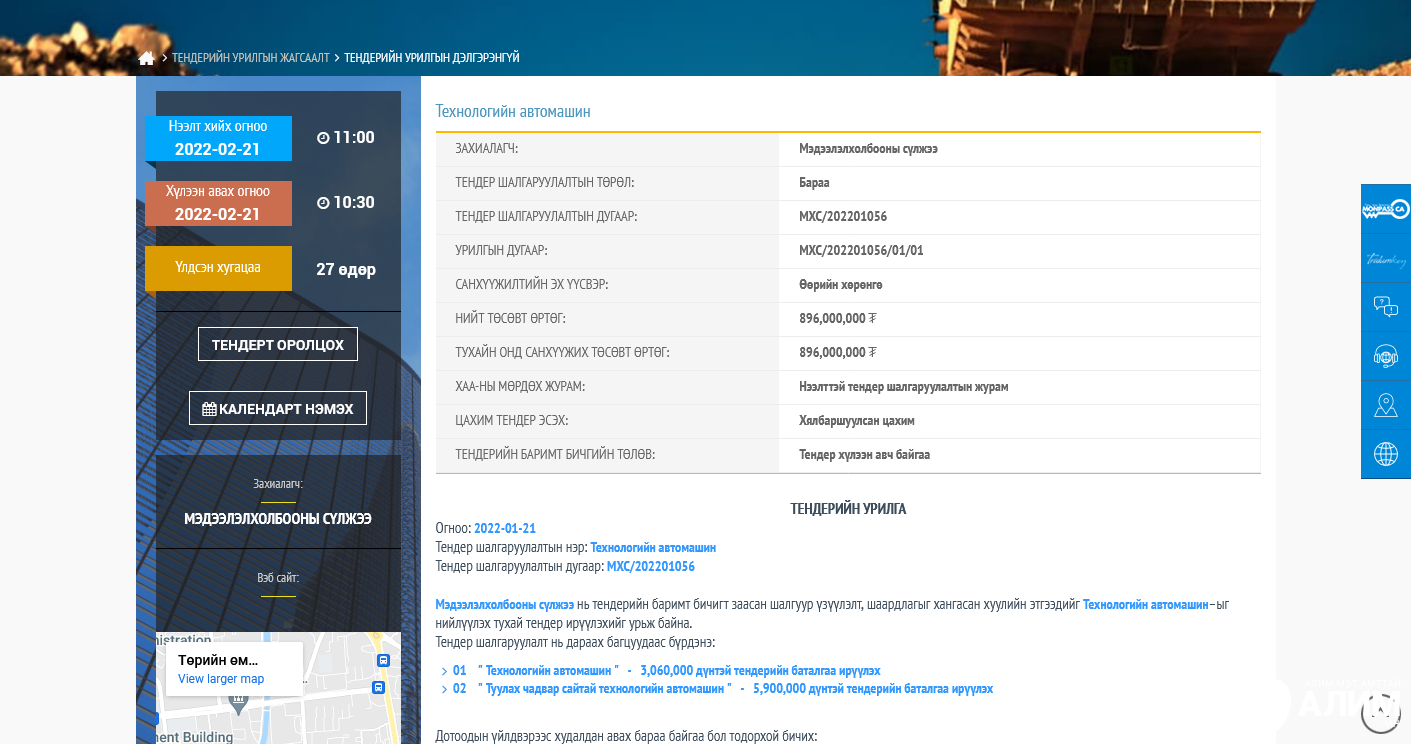Click the Технологийн автомашин page heading
Screen dimensions: 1411x744
pos(513,111)
